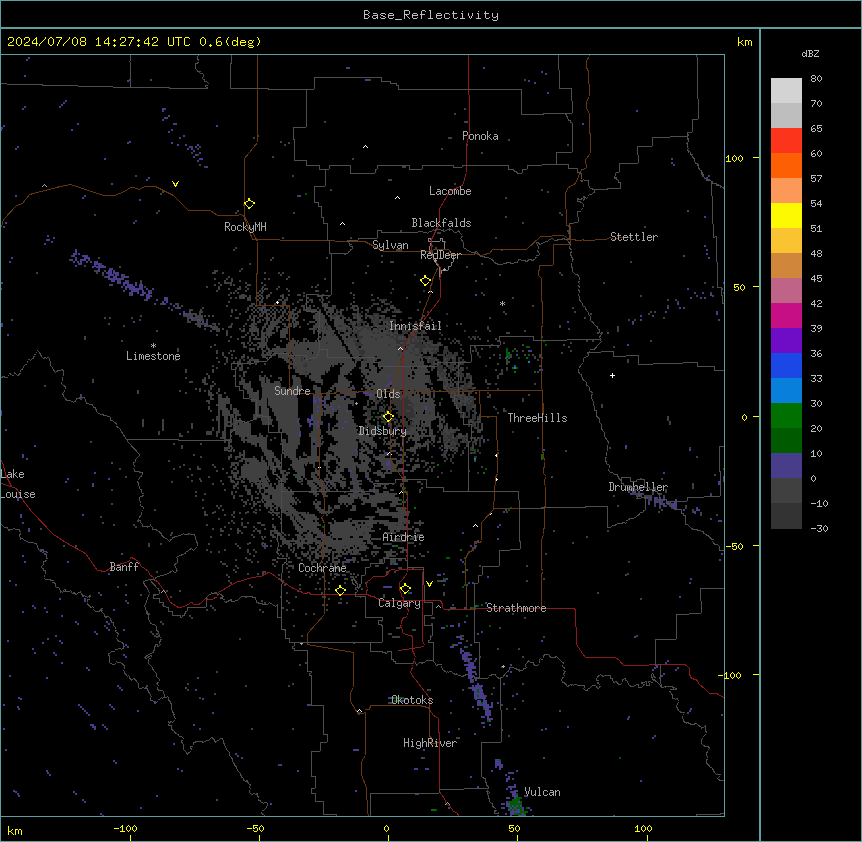The height and width of the screenshot is (842, 862).
Task: Click the Limestone label
Action: (x=153, y=356)
